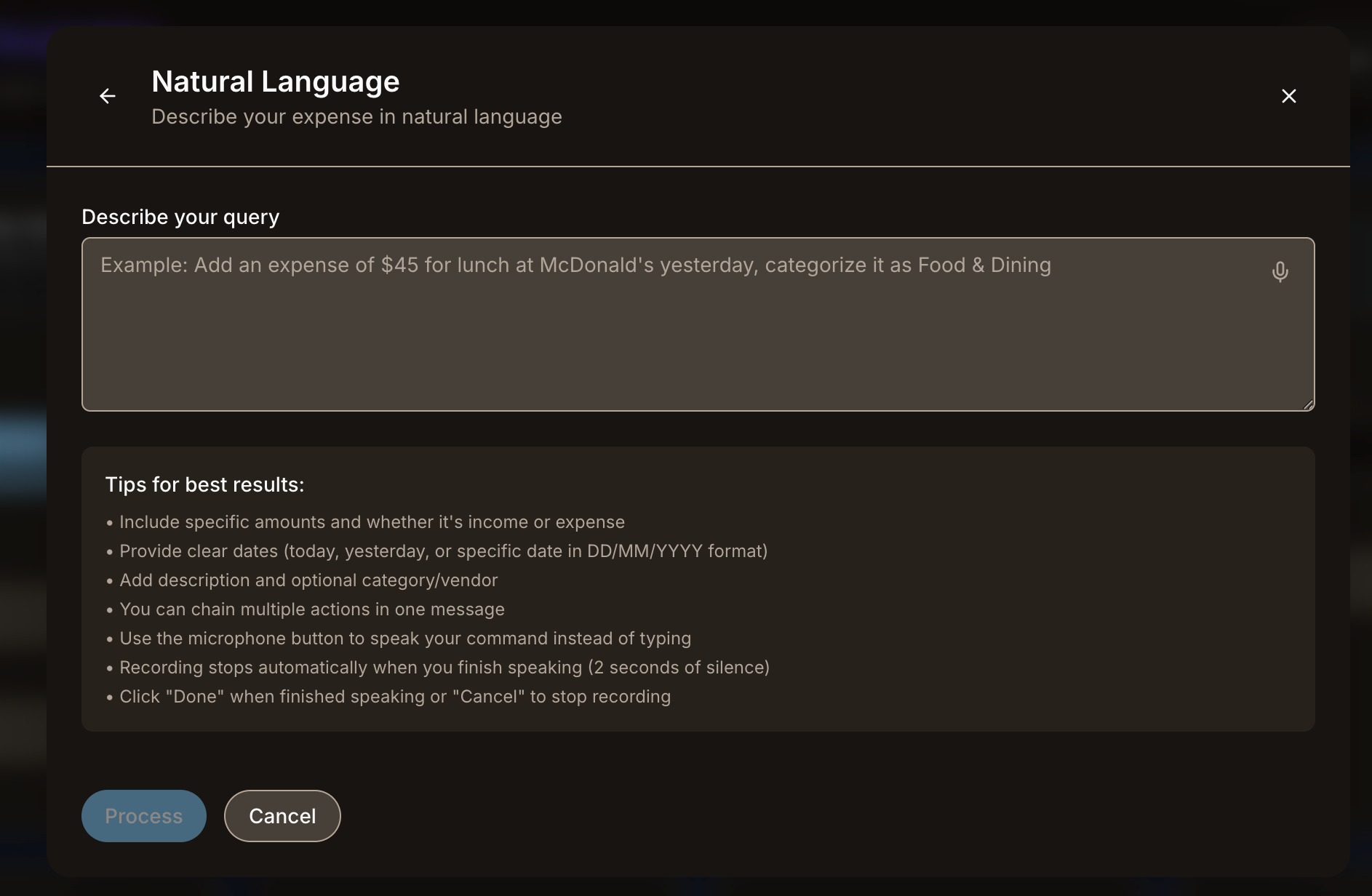Select the subtitle under Natural Language
The width and height of the screenshot is (1372, 896).
point(356,116)
